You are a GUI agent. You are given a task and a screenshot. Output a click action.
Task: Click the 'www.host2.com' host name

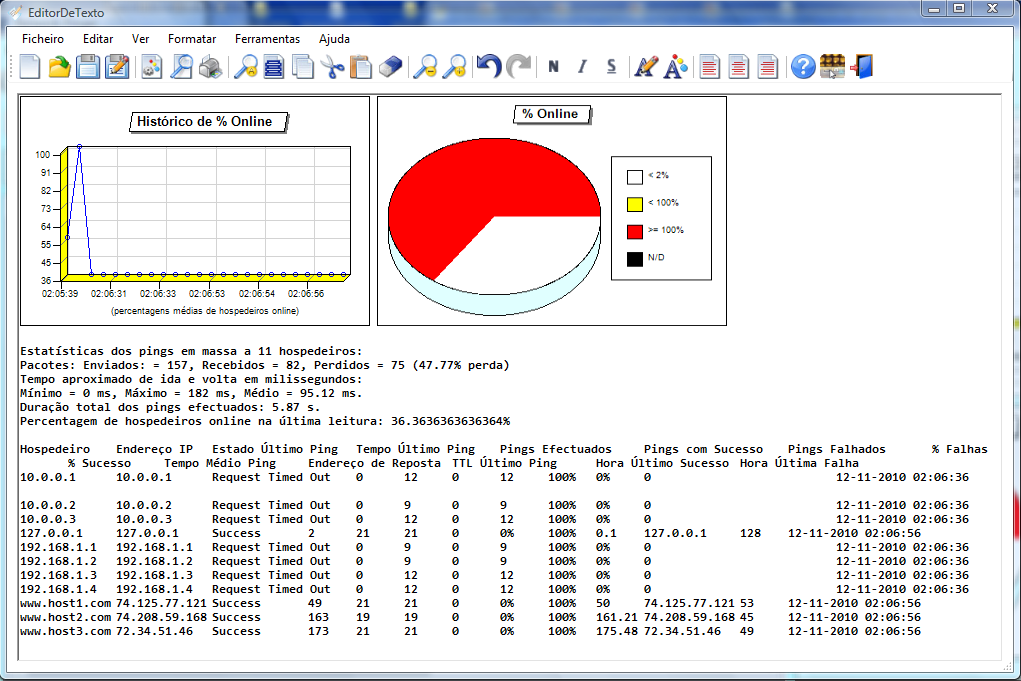coord(66,617)
